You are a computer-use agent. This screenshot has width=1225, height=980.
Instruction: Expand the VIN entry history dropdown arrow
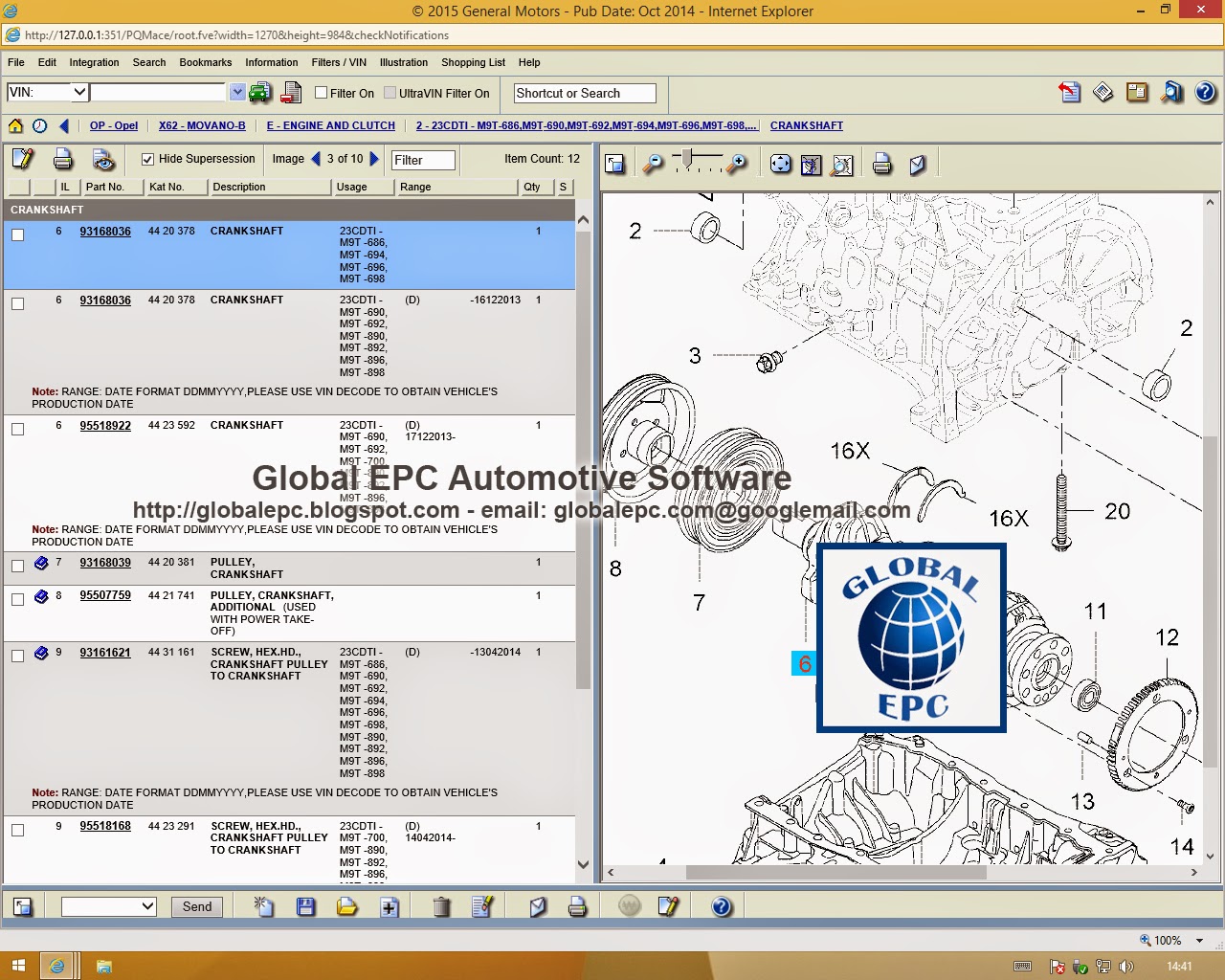click(x=237, y=92)
